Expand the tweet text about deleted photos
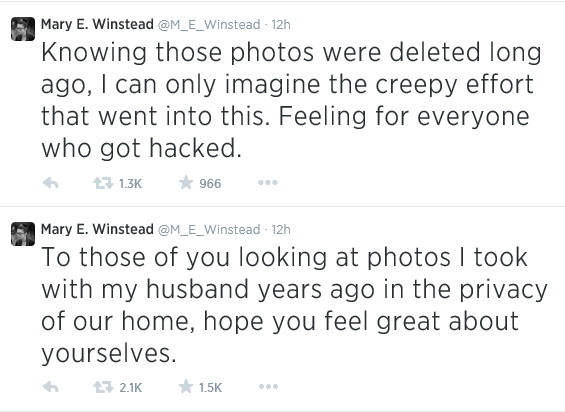Viewport: 565px width, 412px height. pyautogui.click(x=291, y=100)
